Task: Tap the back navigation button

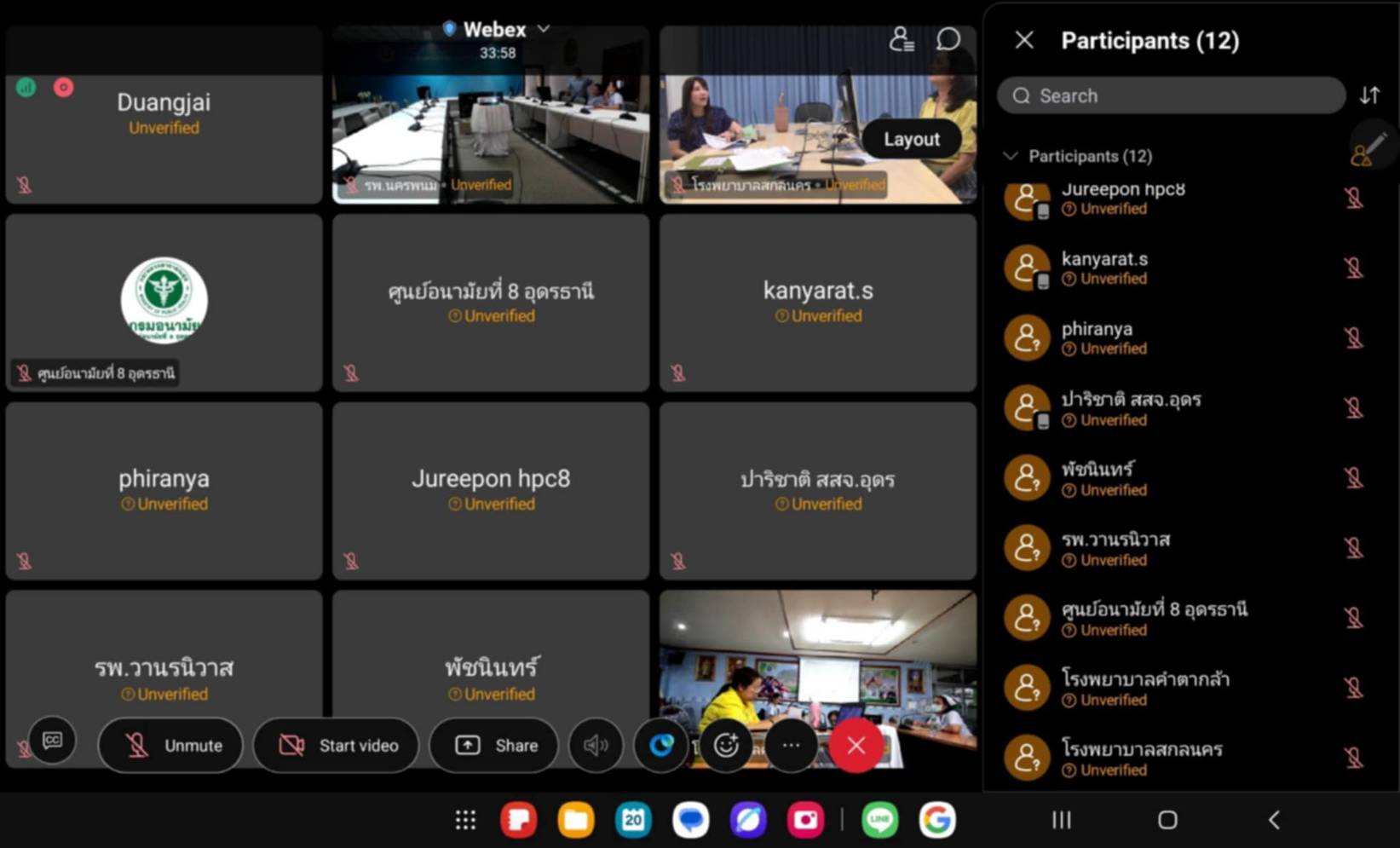Action: click(1274, 820)
